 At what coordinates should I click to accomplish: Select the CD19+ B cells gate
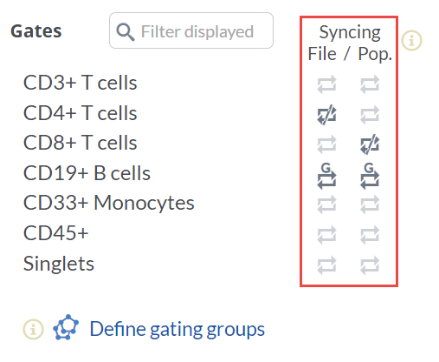[x=87, y=173]
